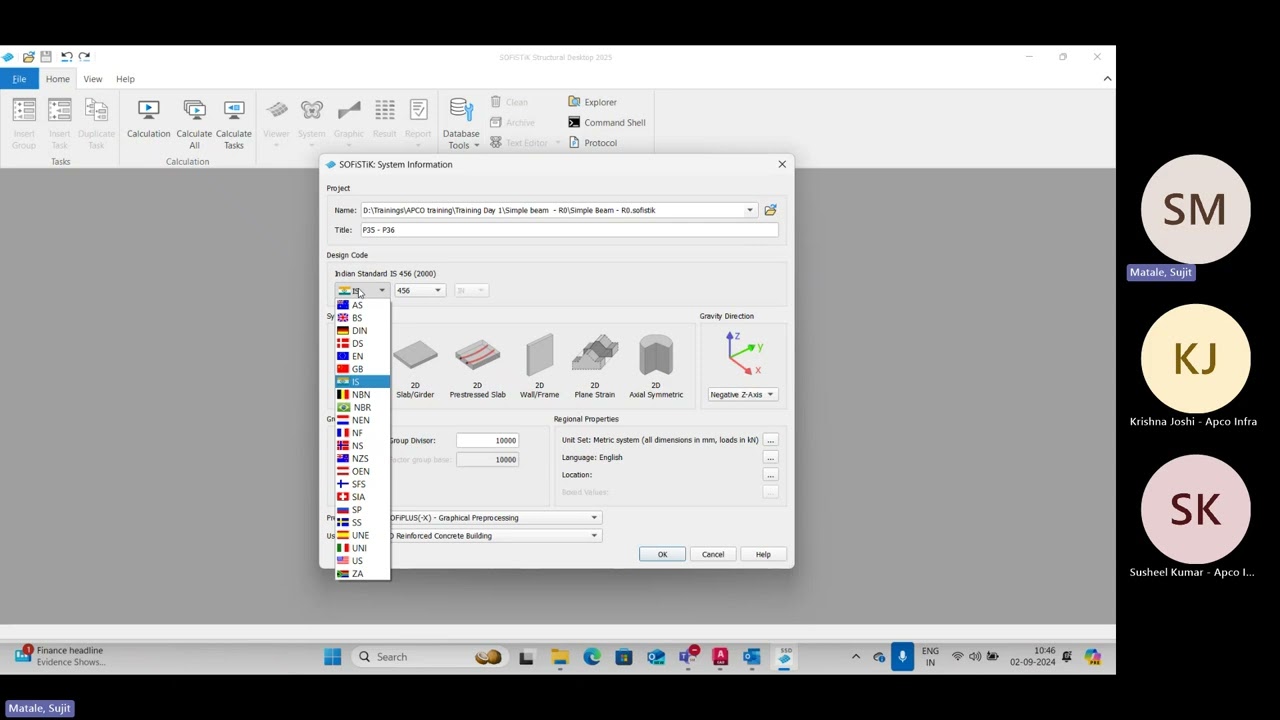The height and width of the screenshot is (720, 1280).
Task: Open Unit Set options button
Action: click(770, 440)
